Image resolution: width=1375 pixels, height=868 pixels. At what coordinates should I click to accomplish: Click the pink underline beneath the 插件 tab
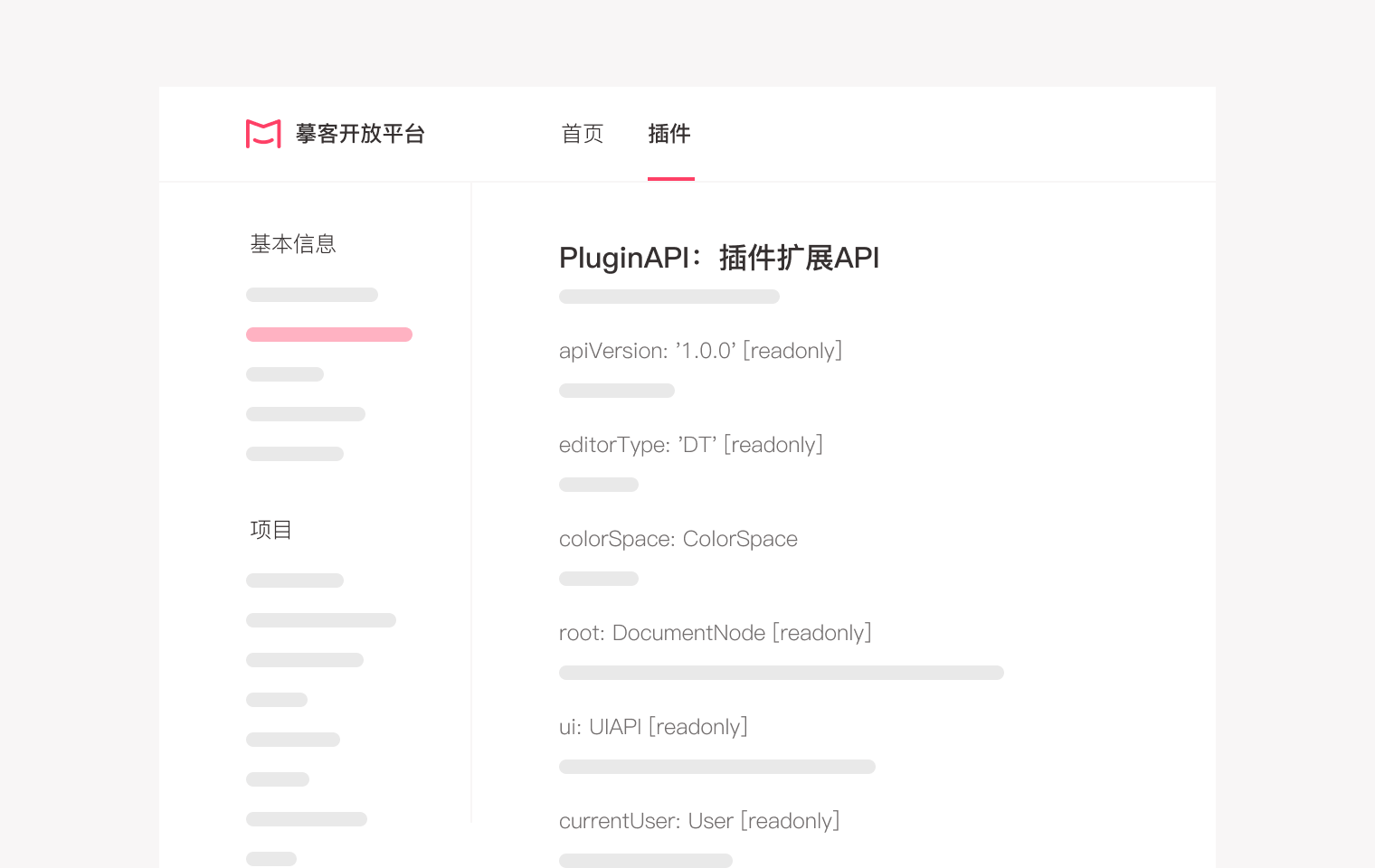tap(671, 179)
